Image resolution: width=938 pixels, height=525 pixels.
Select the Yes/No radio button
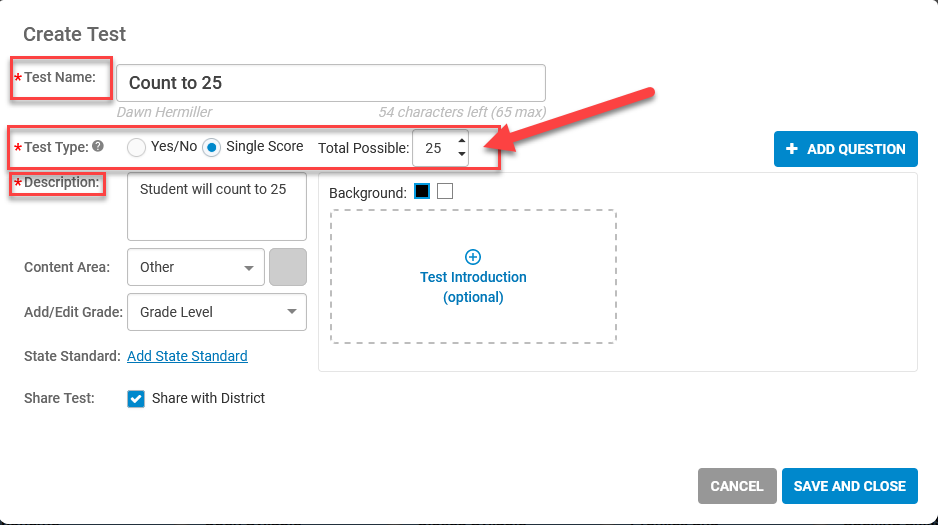coord(136,147)
